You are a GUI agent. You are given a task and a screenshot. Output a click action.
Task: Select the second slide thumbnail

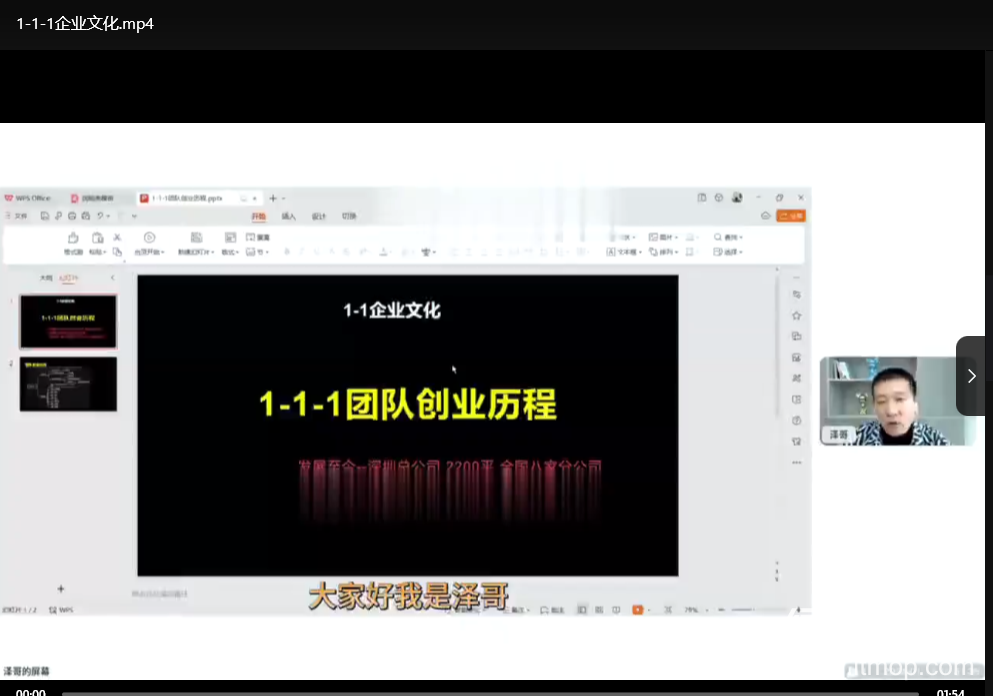tap(68, 384)
